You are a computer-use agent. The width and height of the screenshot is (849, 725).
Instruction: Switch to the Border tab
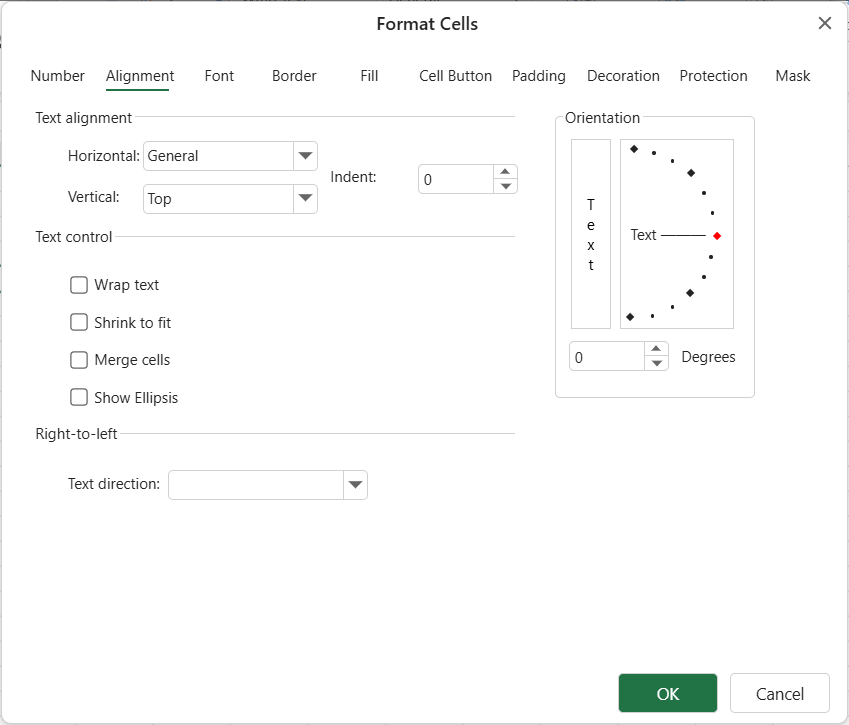(294, 76)
